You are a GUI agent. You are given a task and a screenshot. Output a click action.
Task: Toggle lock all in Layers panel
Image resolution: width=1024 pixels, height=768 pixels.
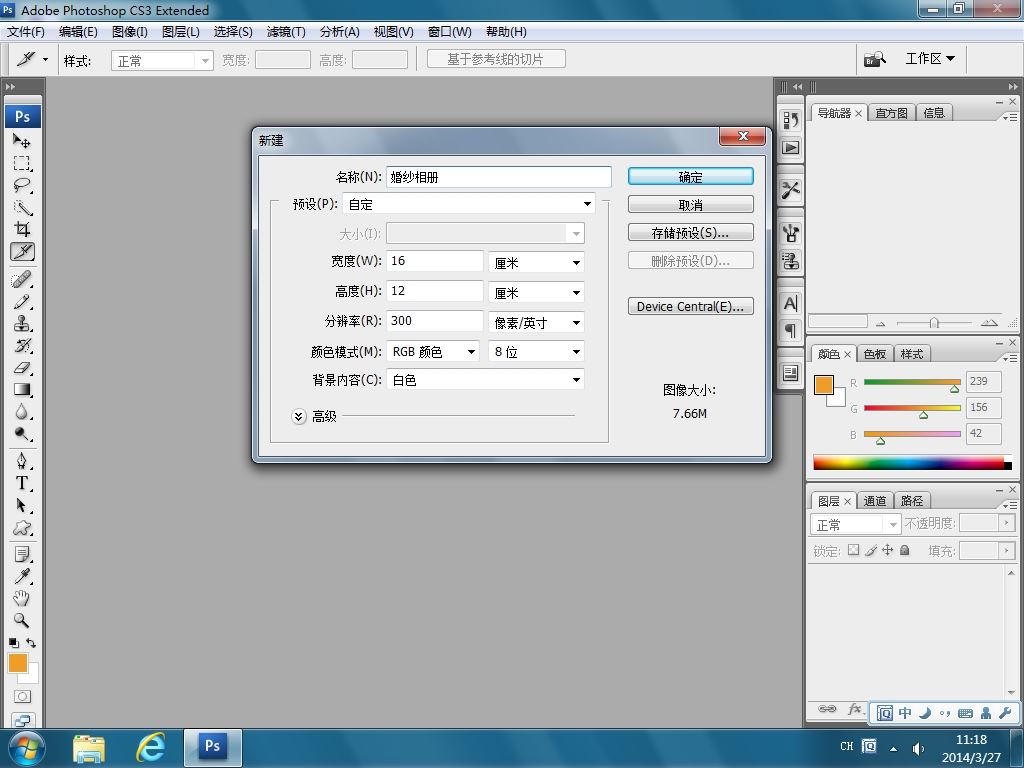(904, 550)
